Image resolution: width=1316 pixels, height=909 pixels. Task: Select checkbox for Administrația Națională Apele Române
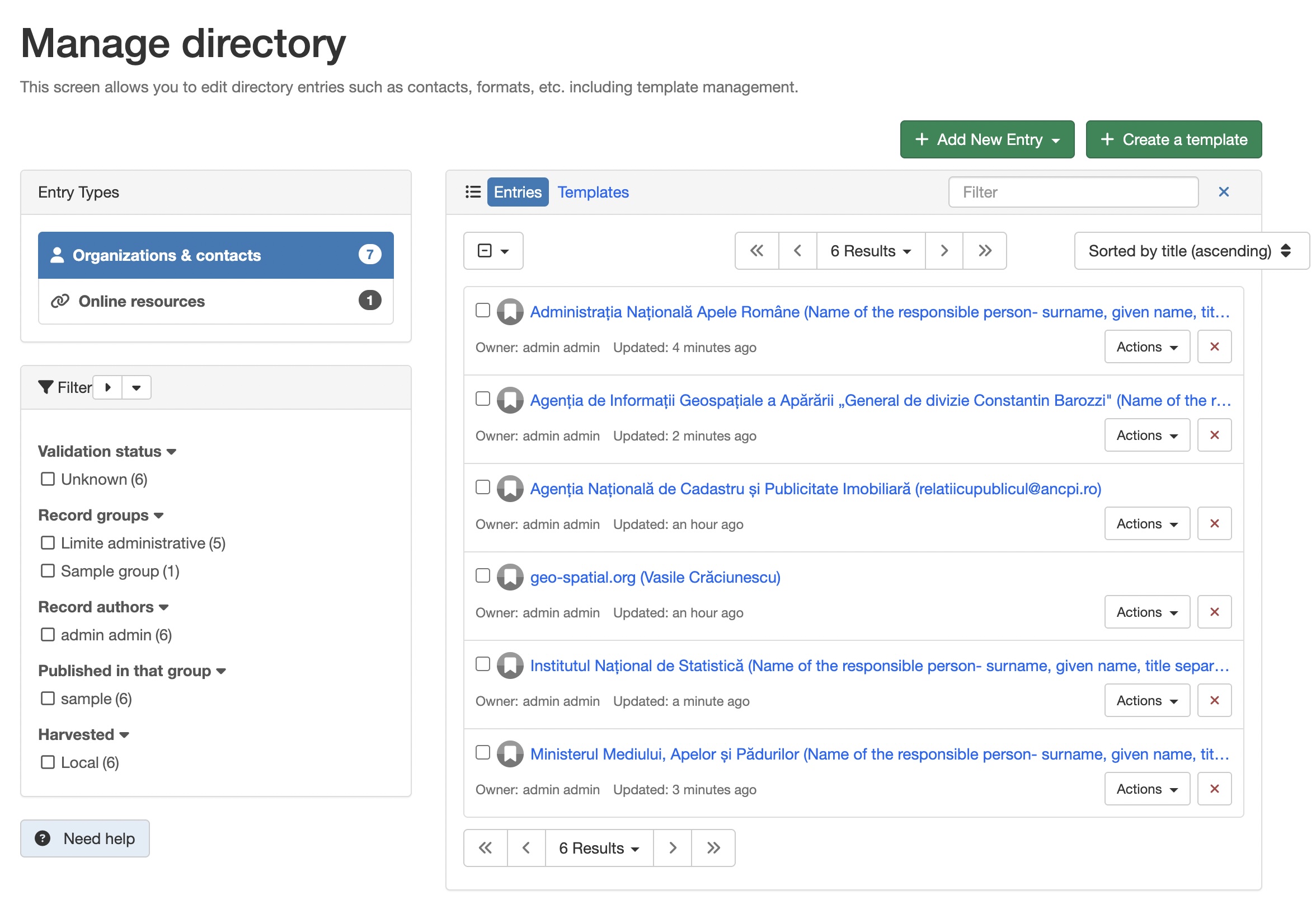point(482,311)
